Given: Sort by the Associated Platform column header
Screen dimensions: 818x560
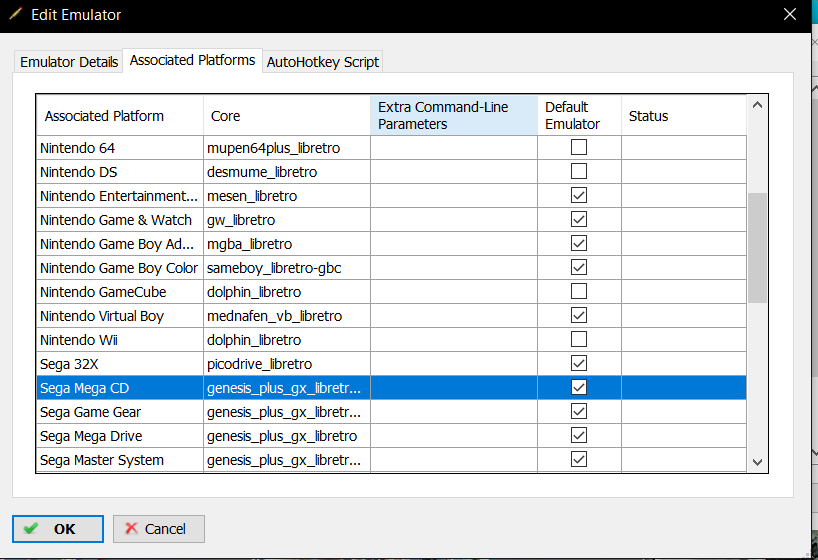Looking at the screenshot, I should pyautogui.click(x=119, y=115).
